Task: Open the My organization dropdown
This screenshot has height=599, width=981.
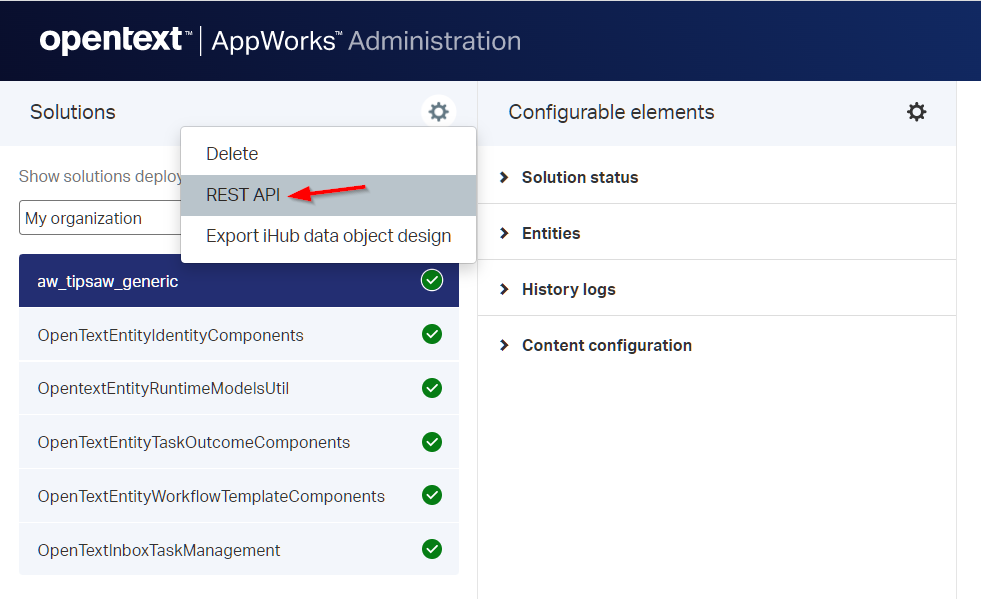Action: point(100,218)
